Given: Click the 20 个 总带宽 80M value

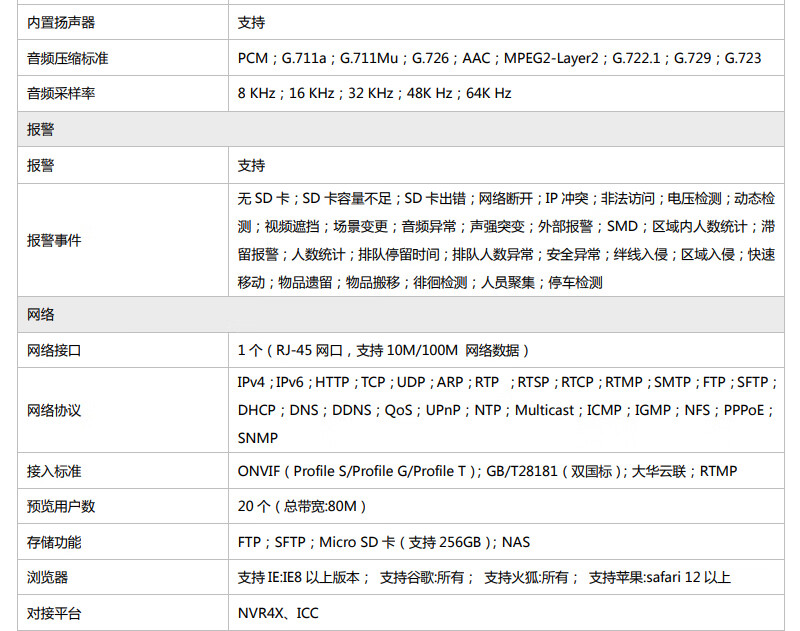Looking at the screenshot, I should 302,506.
